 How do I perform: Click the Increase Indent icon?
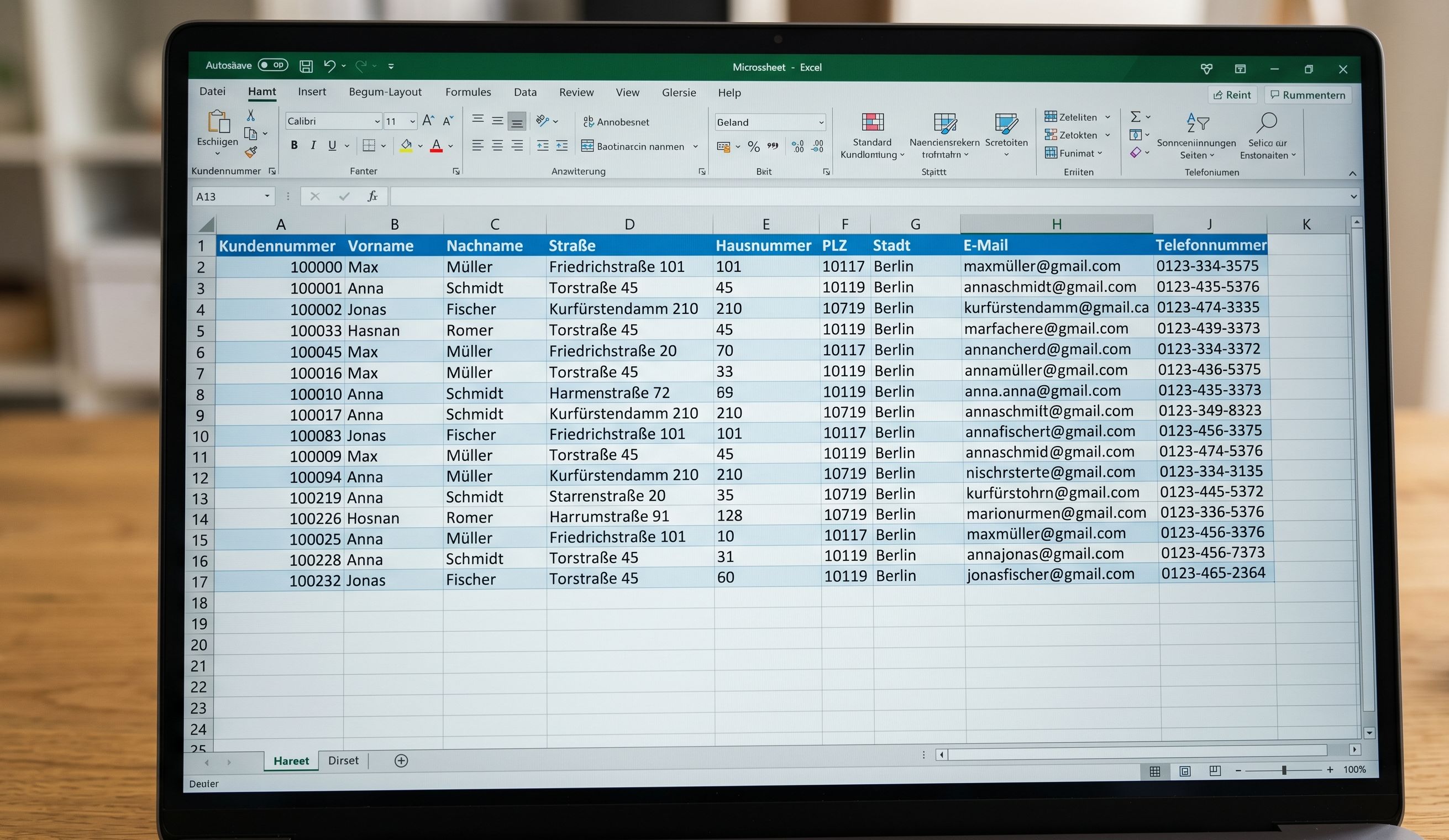tap(562, 145)
